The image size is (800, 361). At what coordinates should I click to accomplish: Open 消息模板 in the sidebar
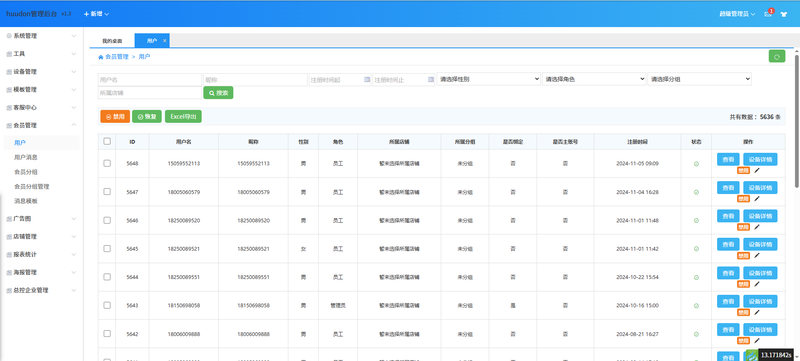pyautogui.click(x=26, y=201)
